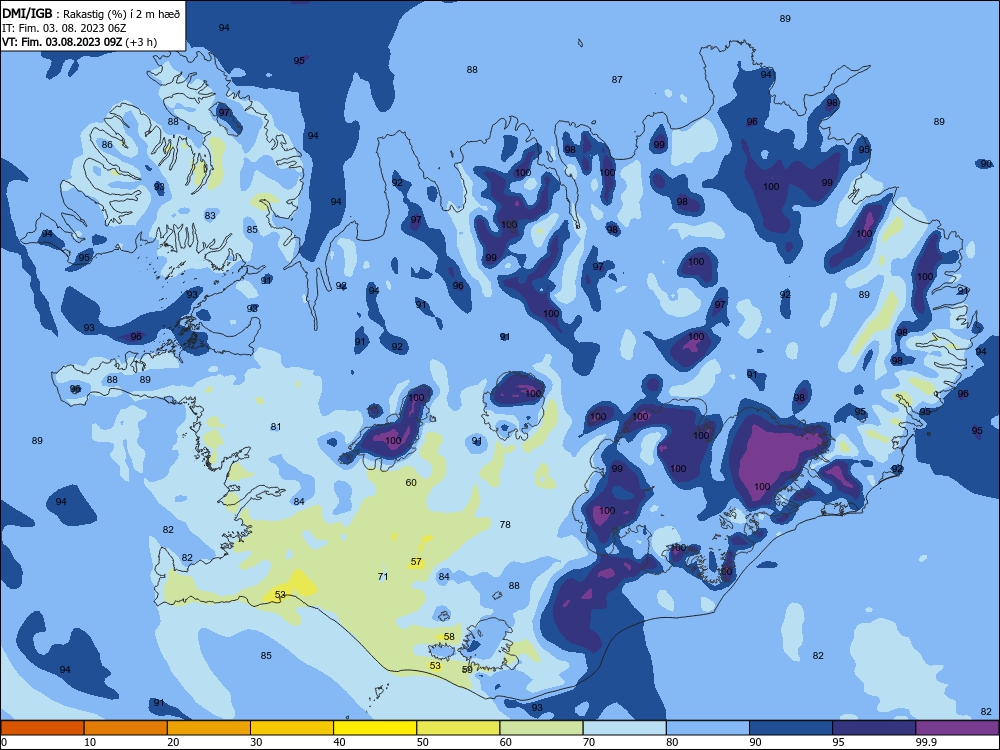Choose the golden 30–40 legend swatch

pyautogui.click(x=292, y=728)
